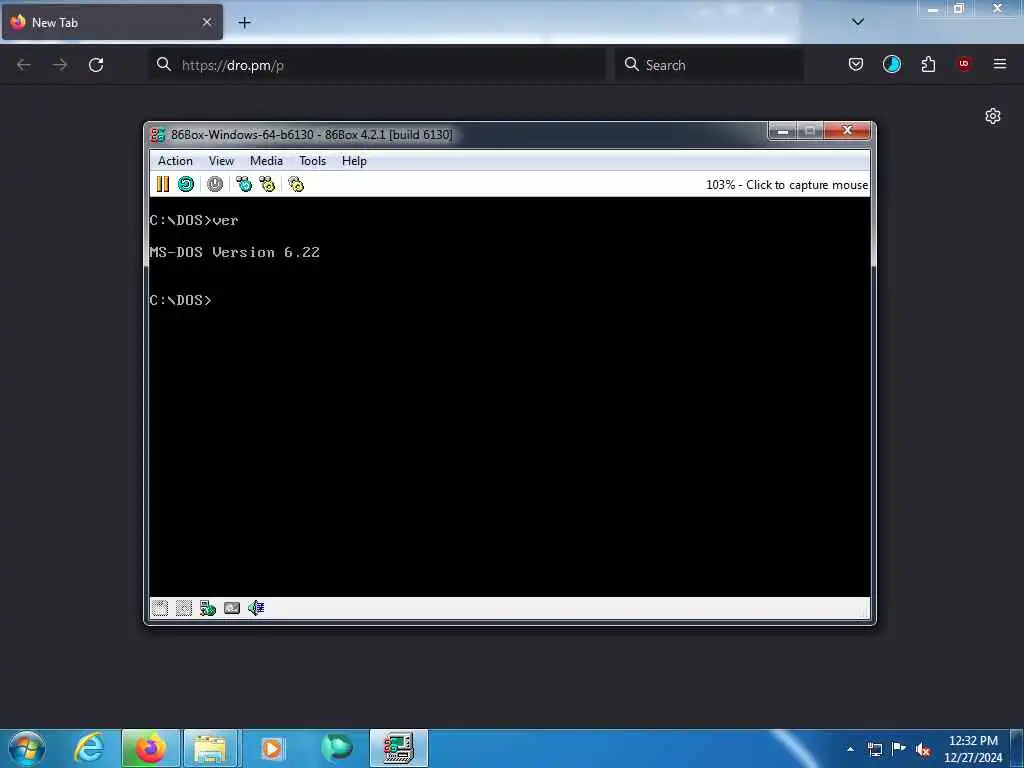
Task: Open Windows Media Player from taskbar
Action: tap(272, 748)
